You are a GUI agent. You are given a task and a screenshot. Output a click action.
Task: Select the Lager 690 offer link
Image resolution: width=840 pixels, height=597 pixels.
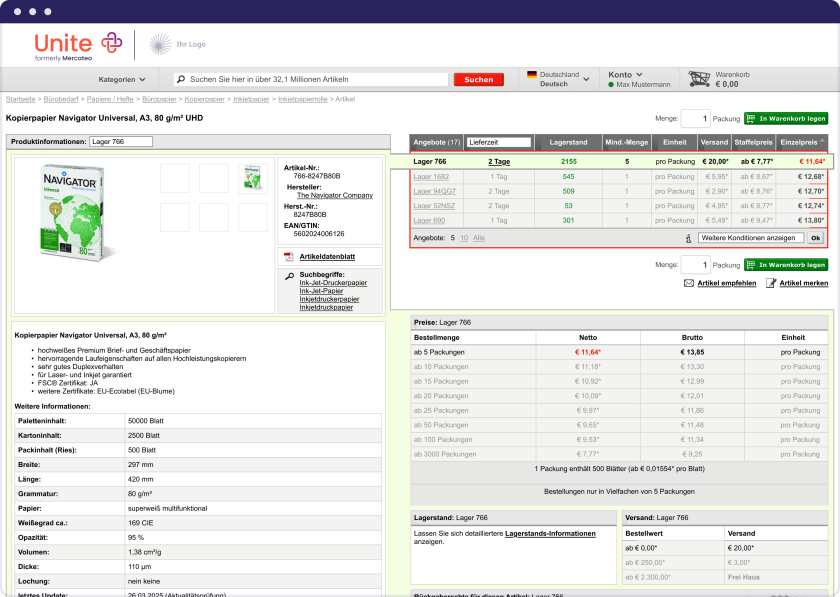429,220
